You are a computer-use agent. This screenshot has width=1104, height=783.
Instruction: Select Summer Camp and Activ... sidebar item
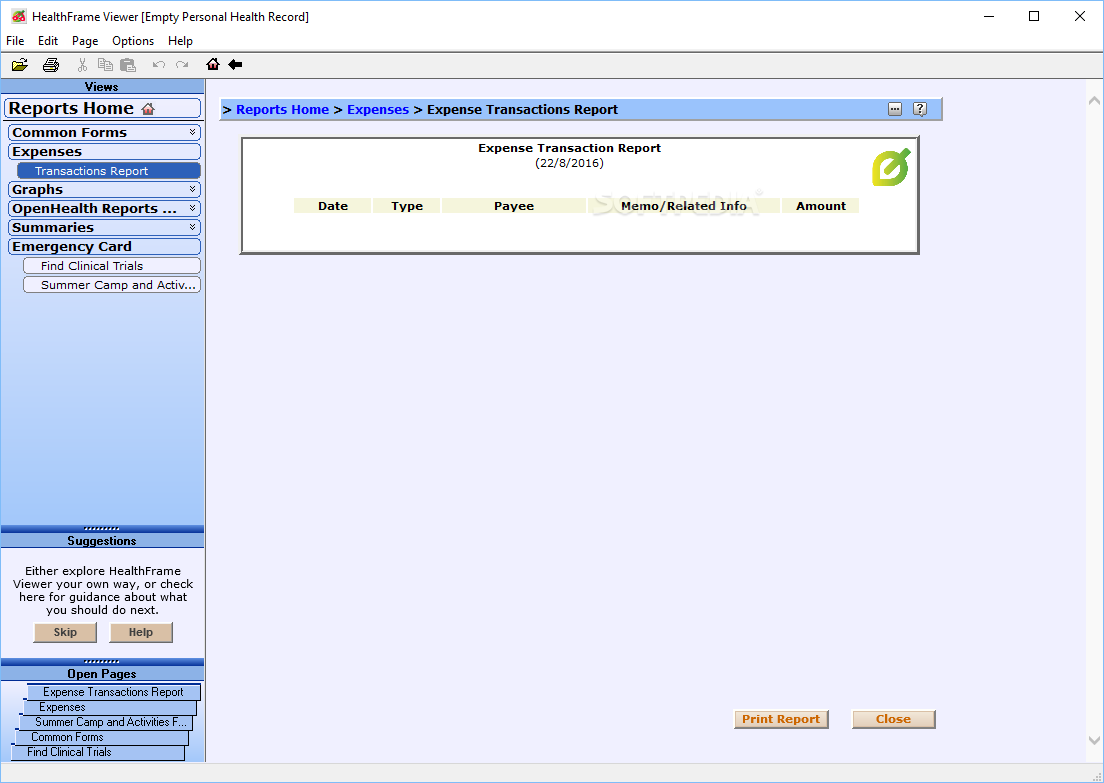coord(111,284)
